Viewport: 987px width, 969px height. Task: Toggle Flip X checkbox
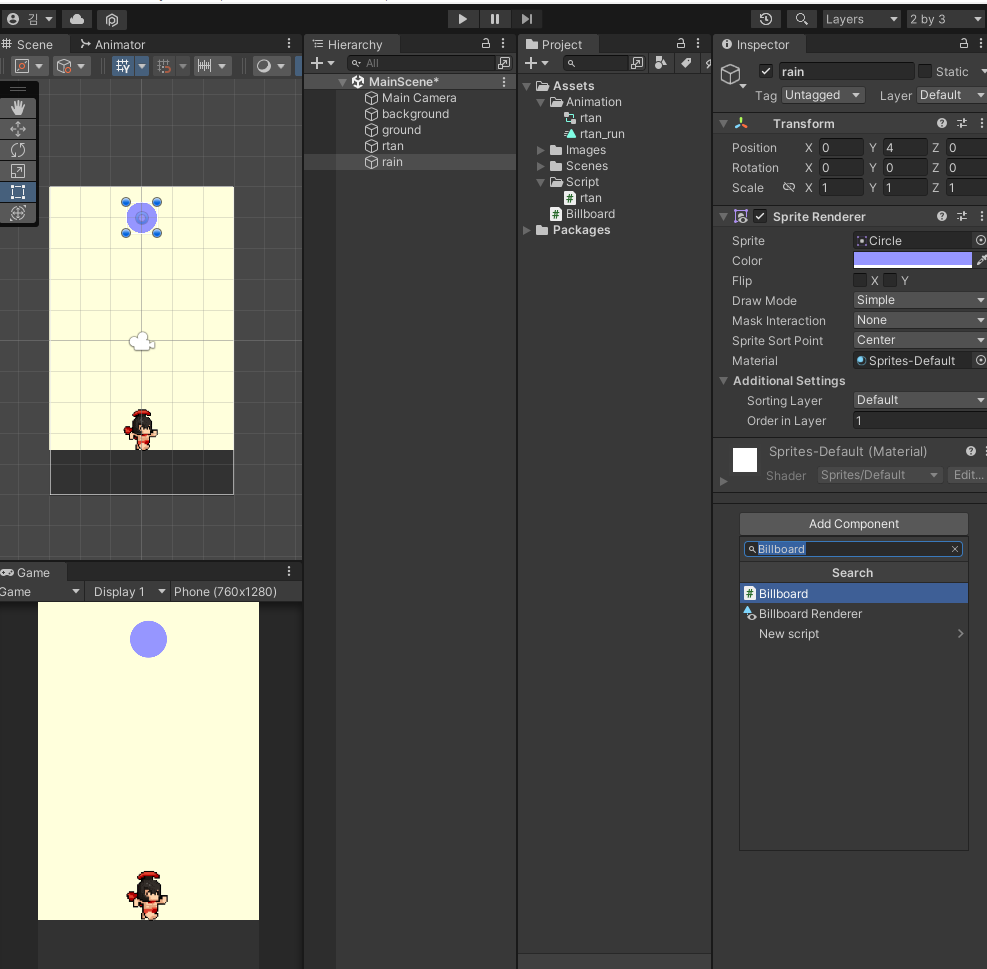coord(860,280)
